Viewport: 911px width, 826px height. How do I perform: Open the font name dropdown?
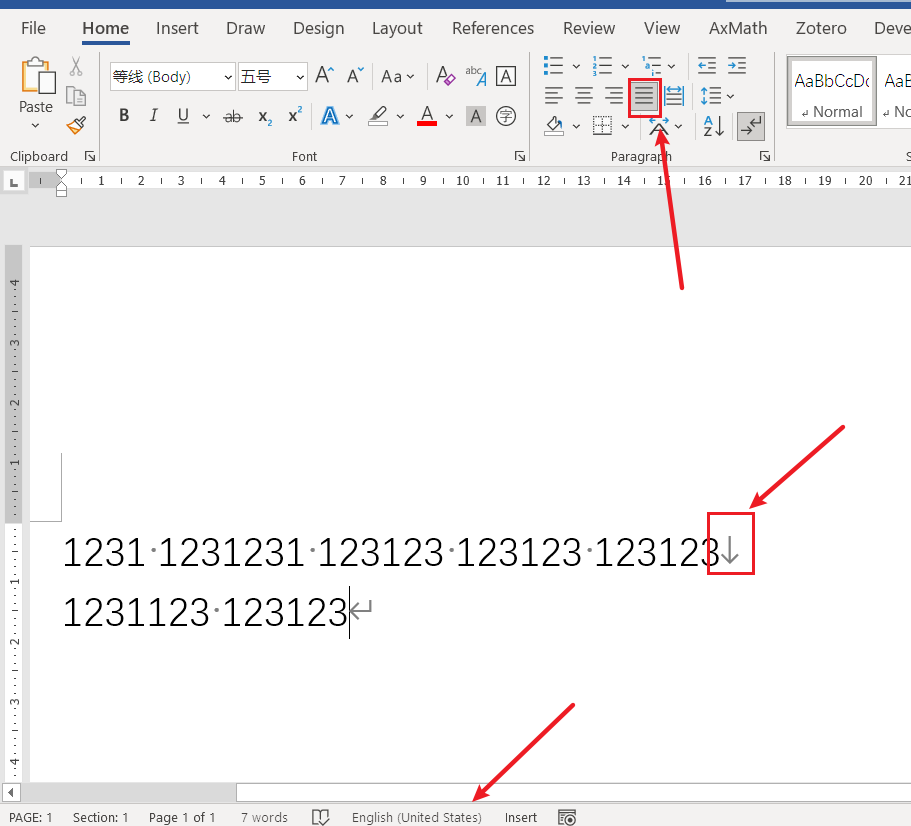[x=228, y=76]
